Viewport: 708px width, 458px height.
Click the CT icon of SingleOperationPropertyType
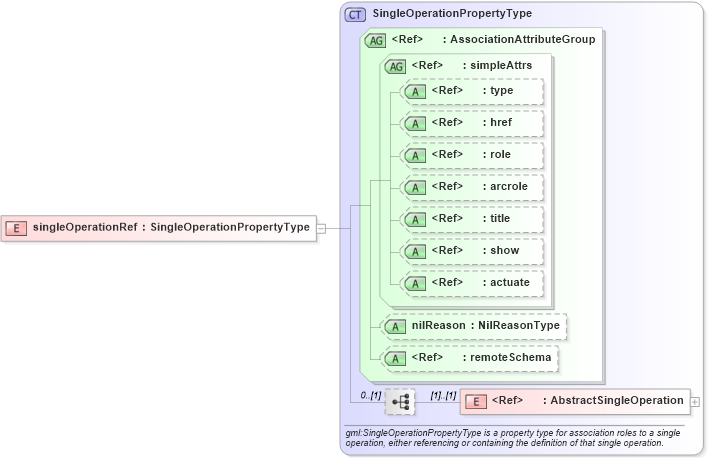pyautogui.click(x=355, y=14)
